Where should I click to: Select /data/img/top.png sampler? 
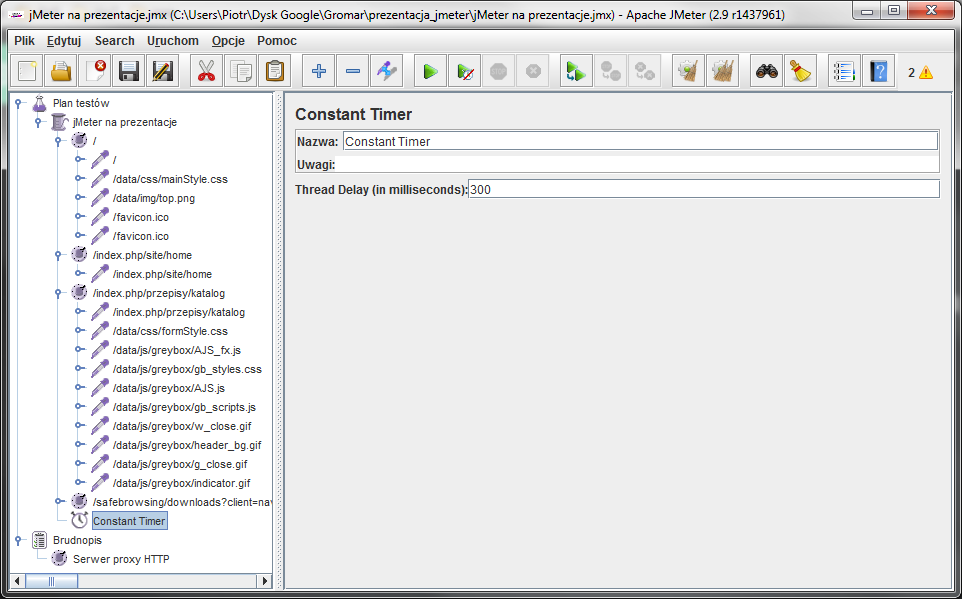153,198
